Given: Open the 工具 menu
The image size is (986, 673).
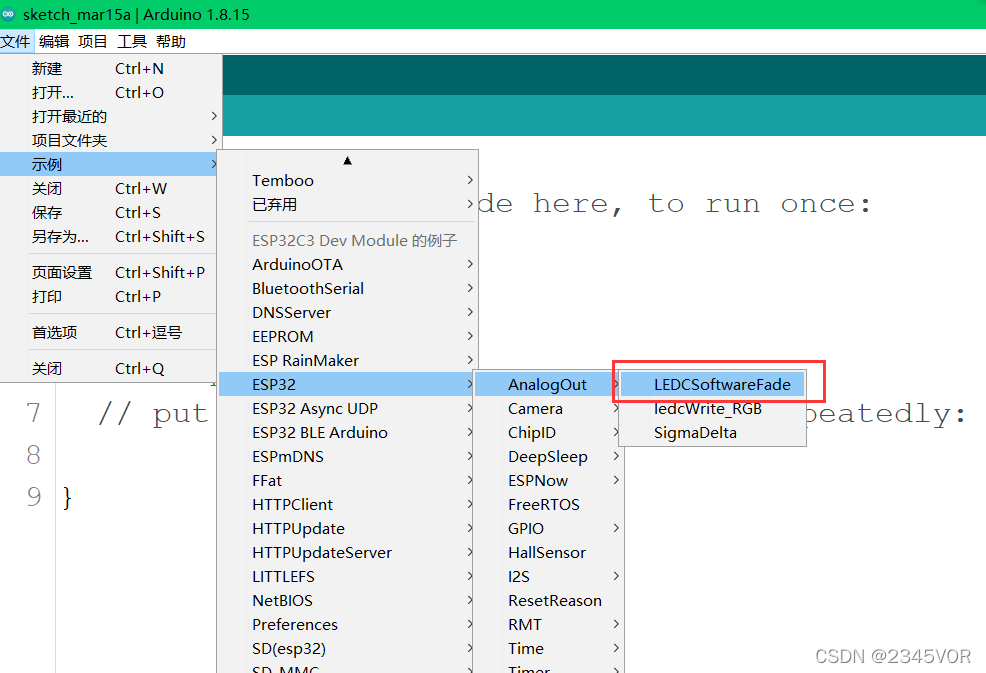Looking at the screenshot, I should [x=132, y=42].
